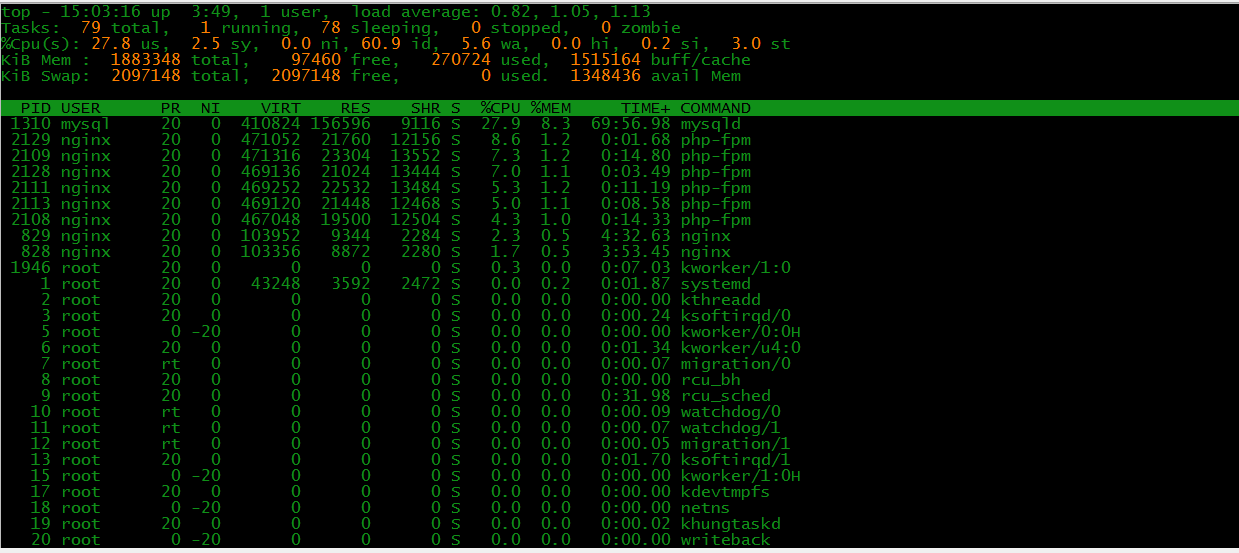Click the systemd command name
Image resolution: width=1239 pixels, height=553 pixels.
[x=715, y=284]
